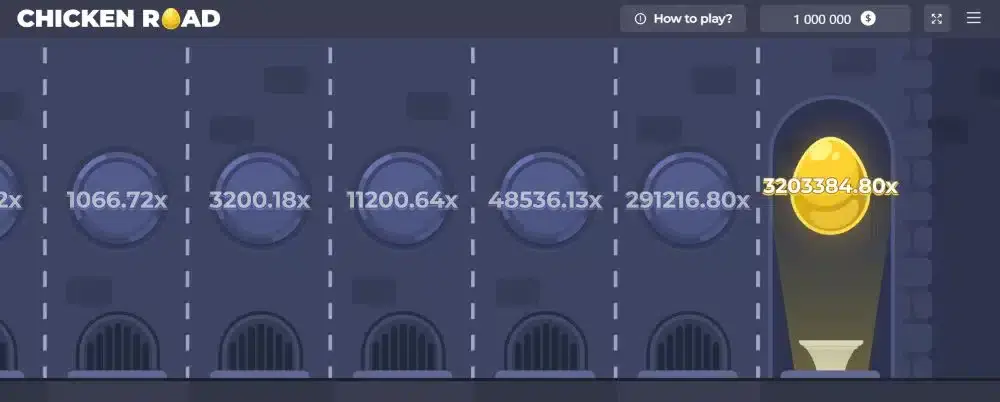Click the pedestal under the golden egg
The height and width of the screenshot is (402, 1000).
click(x=830, y=355)
